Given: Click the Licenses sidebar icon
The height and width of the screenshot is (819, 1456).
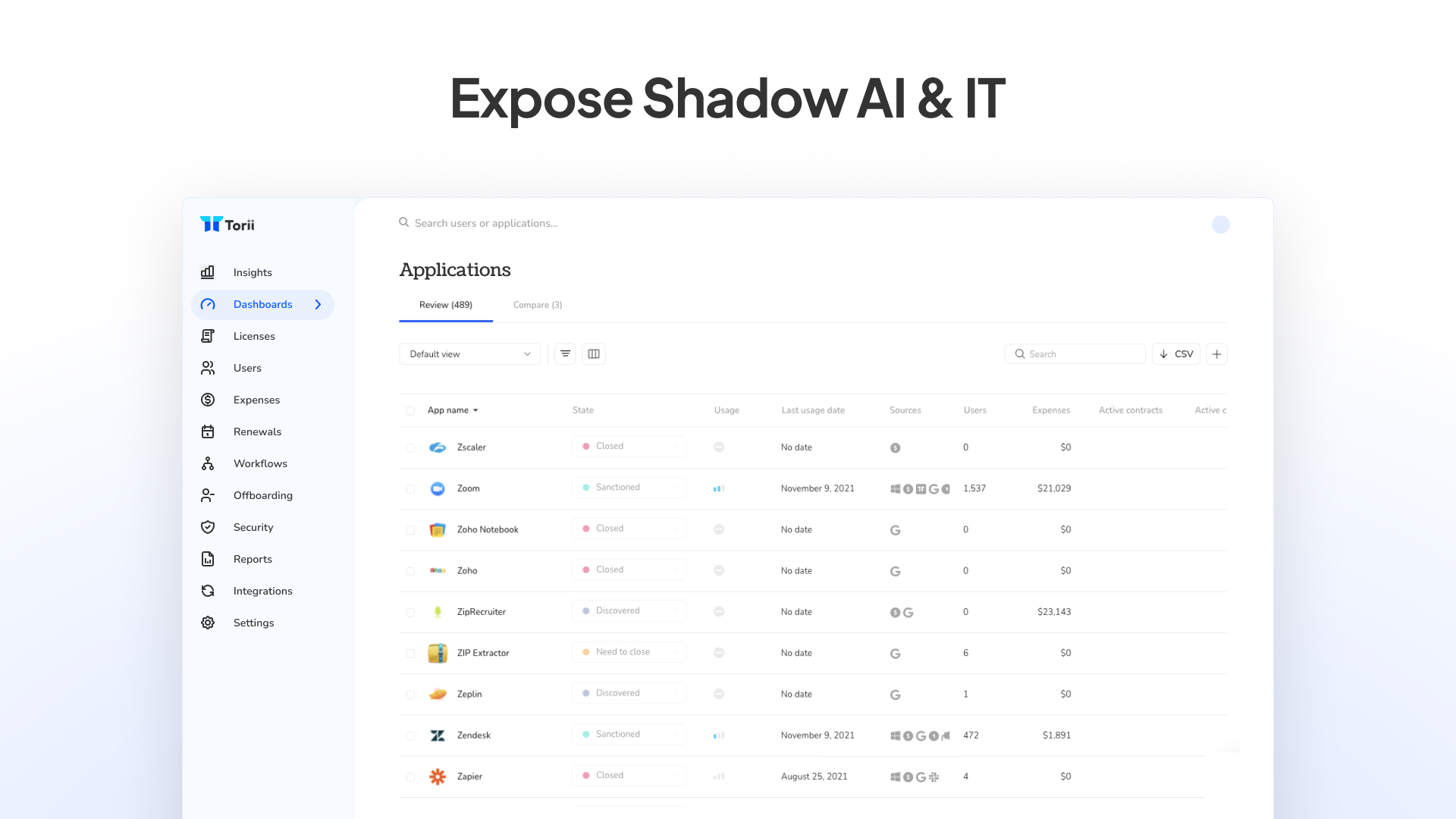Looking at the screenshot, I should 207,336.
